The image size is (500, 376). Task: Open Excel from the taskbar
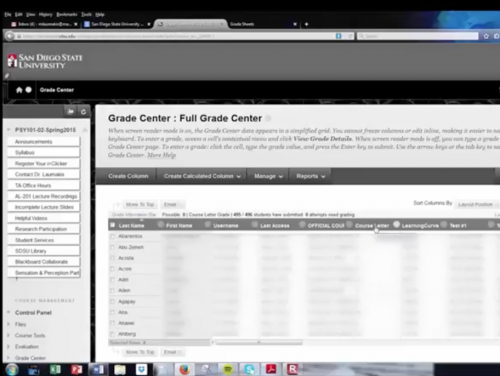click(55, 369)
